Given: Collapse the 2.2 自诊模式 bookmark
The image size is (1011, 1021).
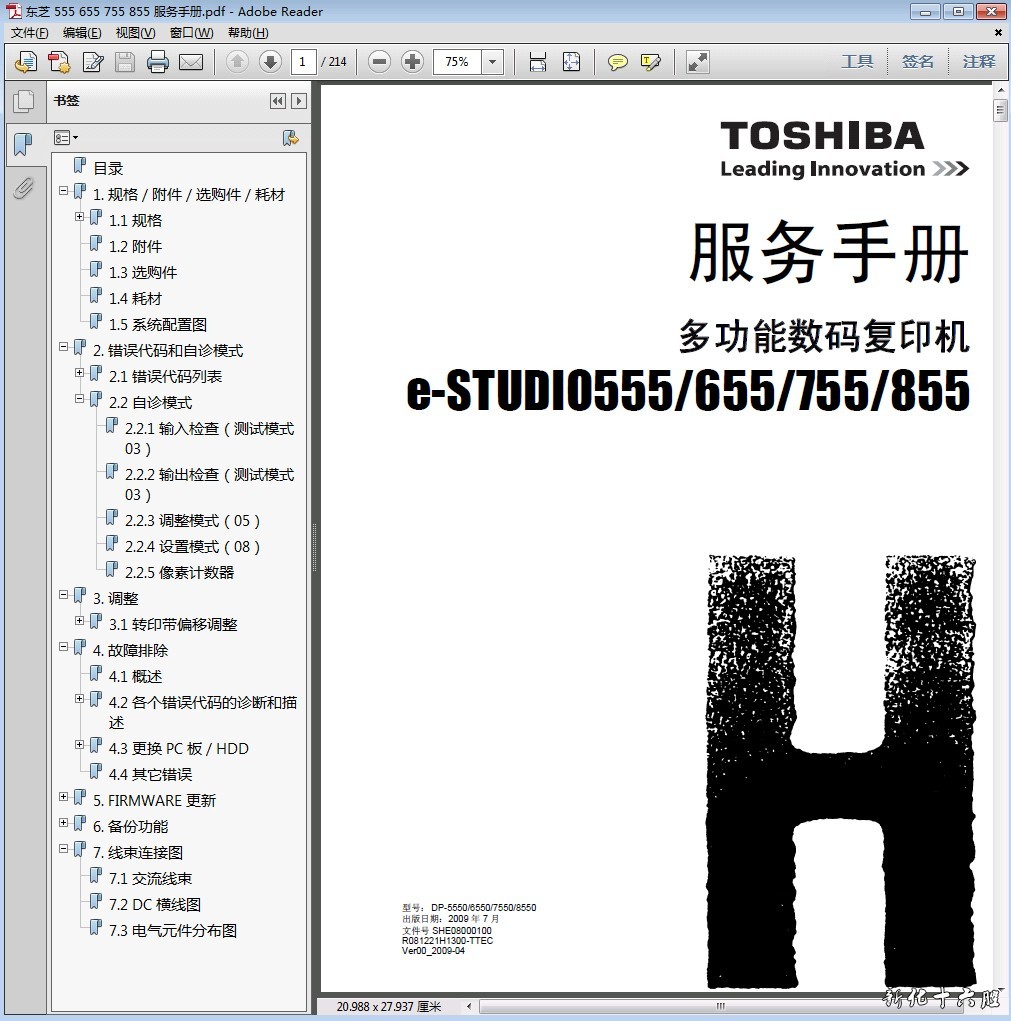Looking at the screenshot, I should (x=80, y=399).
